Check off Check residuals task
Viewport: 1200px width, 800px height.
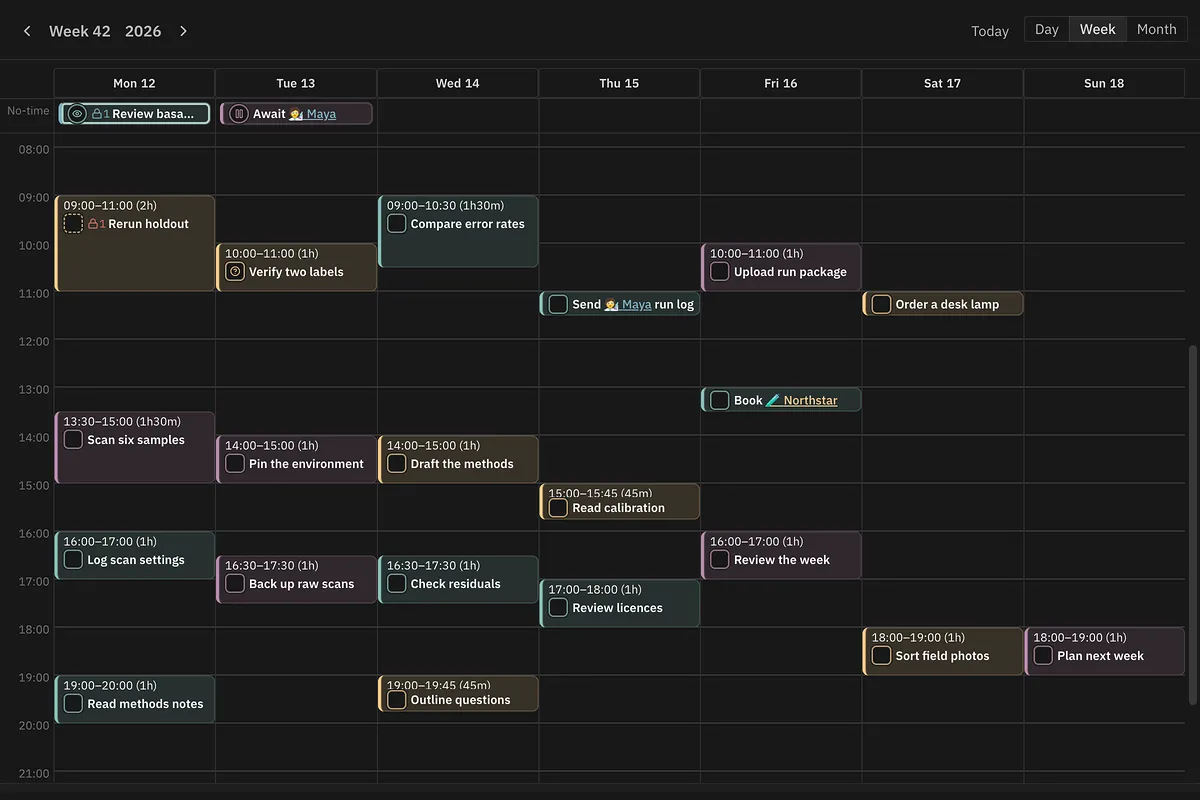397,584
